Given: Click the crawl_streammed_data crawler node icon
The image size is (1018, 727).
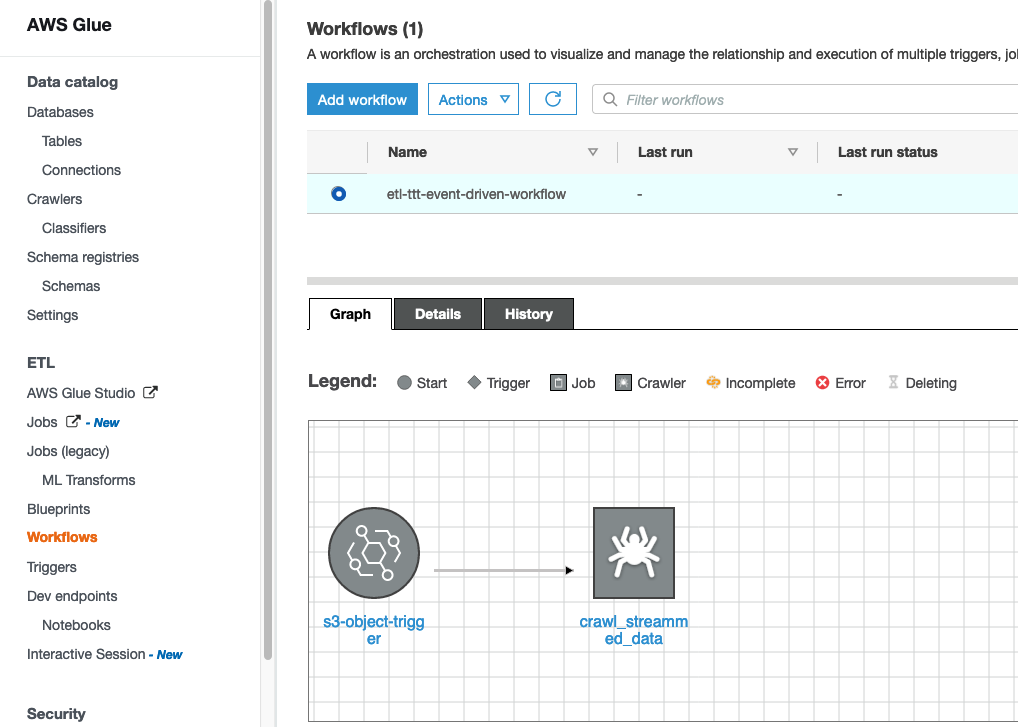Looking at the screenshot, I should [634, 553].
